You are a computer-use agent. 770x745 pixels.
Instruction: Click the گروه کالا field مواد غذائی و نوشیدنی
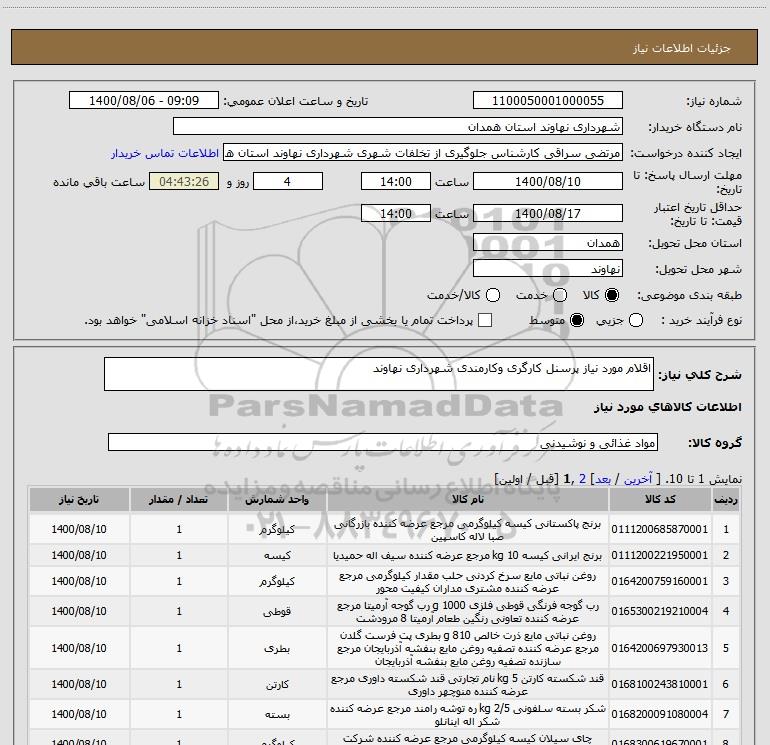[383, 442]
